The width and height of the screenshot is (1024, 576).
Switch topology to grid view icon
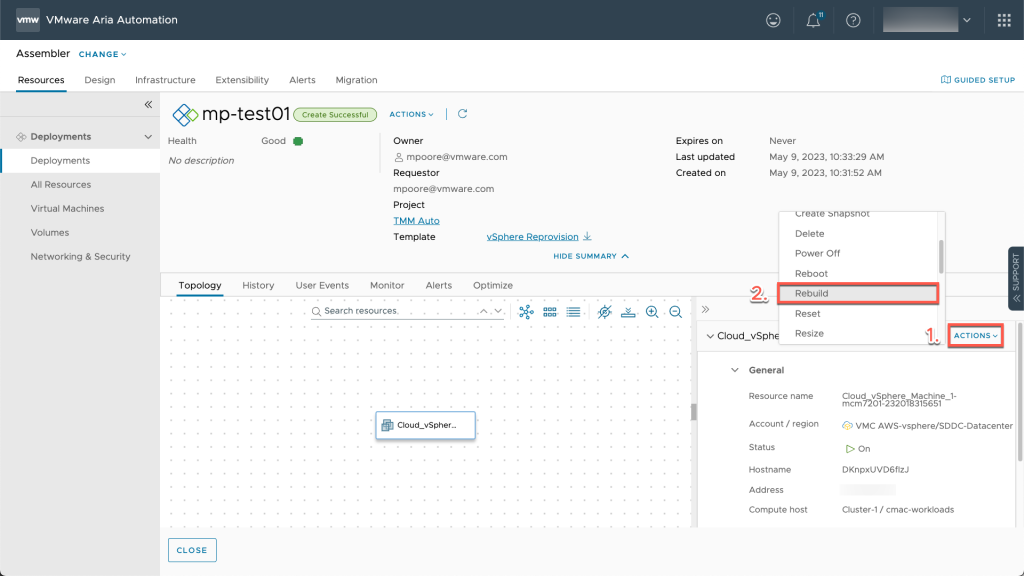click(x=550, y=312)
